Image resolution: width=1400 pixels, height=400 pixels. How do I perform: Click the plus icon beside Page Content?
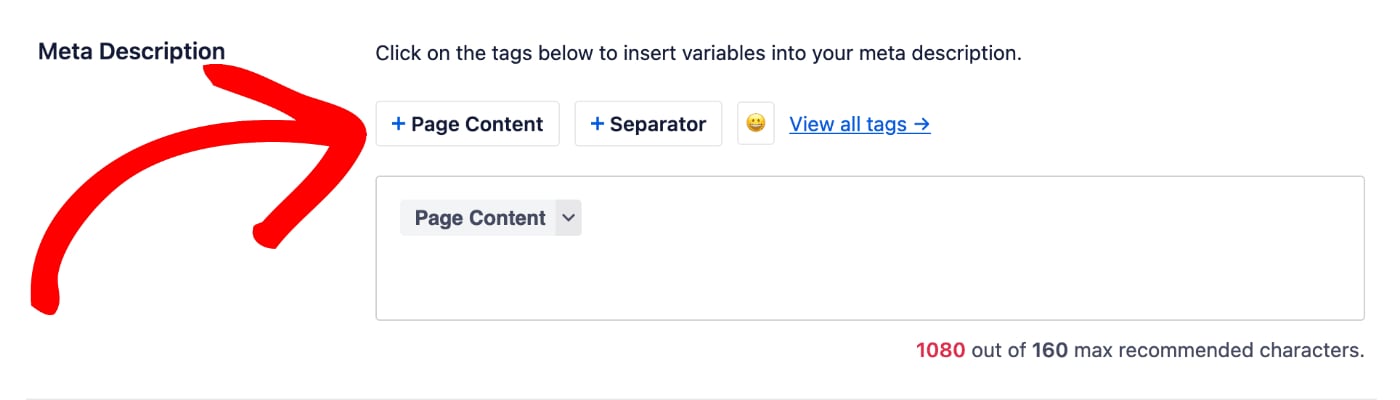tap(398, 124)
